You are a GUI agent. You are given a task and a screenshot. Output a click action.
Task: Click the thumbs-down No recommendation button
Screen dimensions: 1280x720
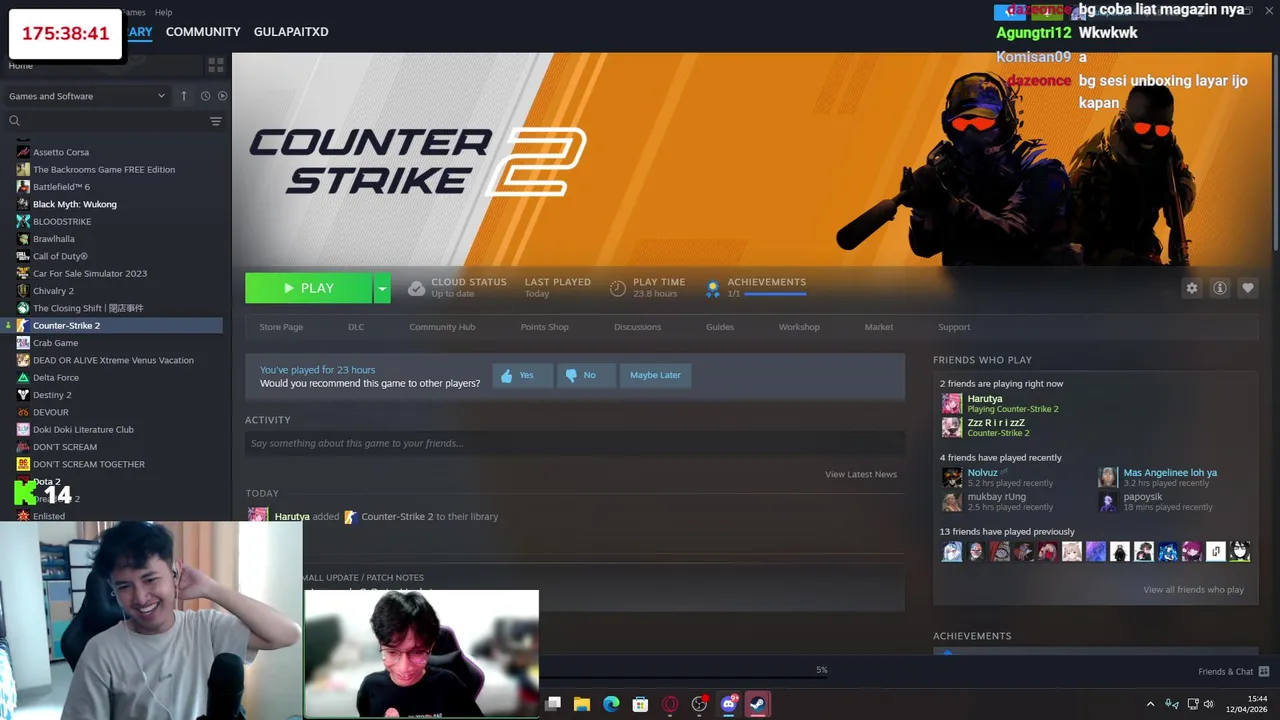585,375
